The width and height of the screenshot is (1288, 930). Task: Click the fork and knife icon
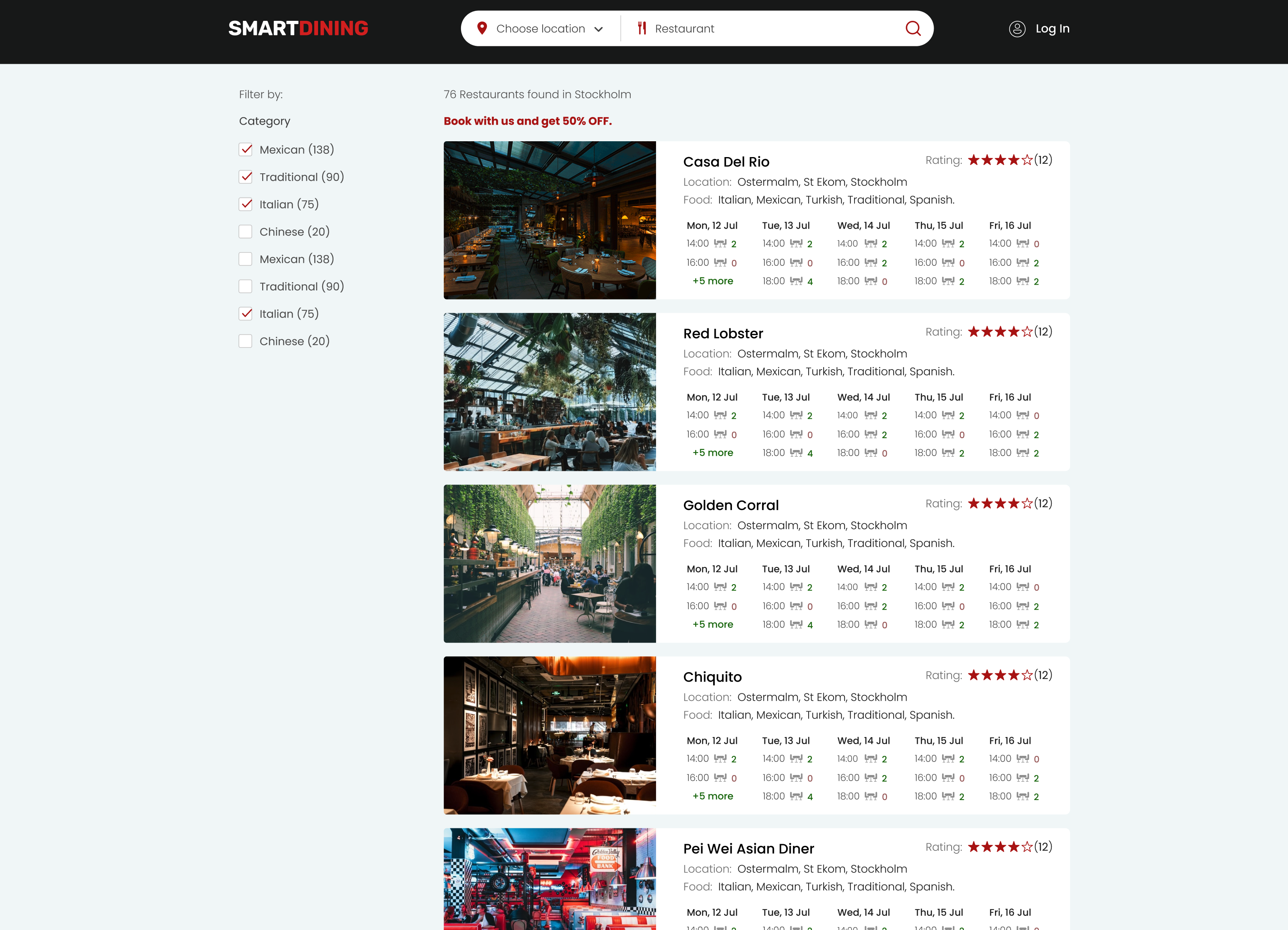642,28
